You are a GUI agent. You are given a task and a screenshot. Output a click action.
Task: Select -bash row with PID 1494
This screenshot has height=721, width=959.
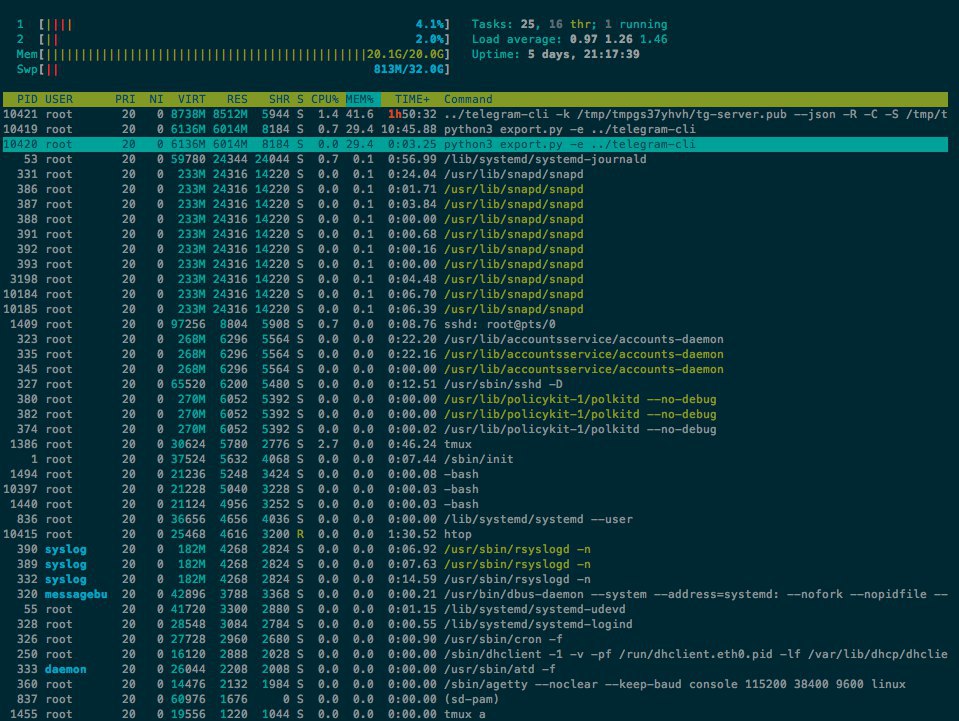click(x=475, y=474)
